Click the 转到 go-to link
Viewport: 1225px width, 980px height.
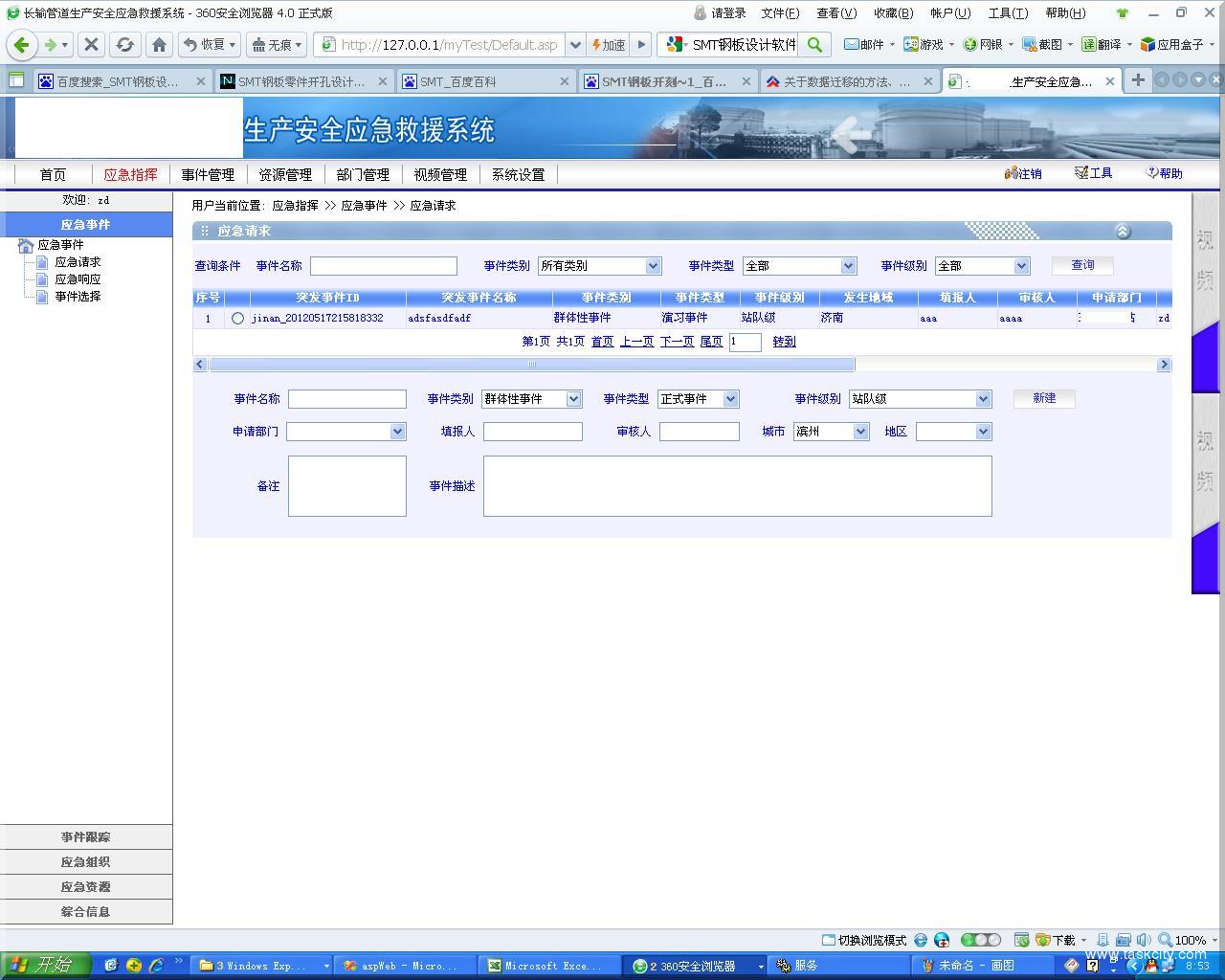coord(784,342)
